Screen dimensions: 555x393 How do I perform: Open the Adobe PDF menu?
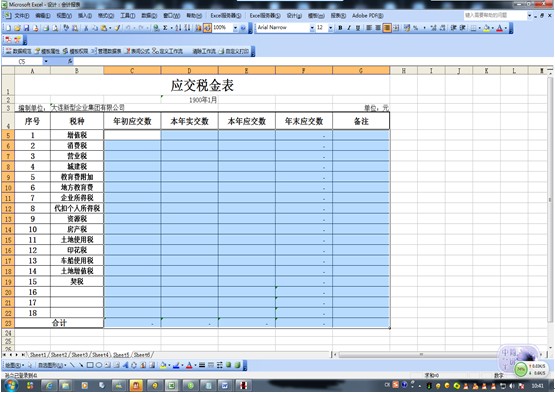367,16
